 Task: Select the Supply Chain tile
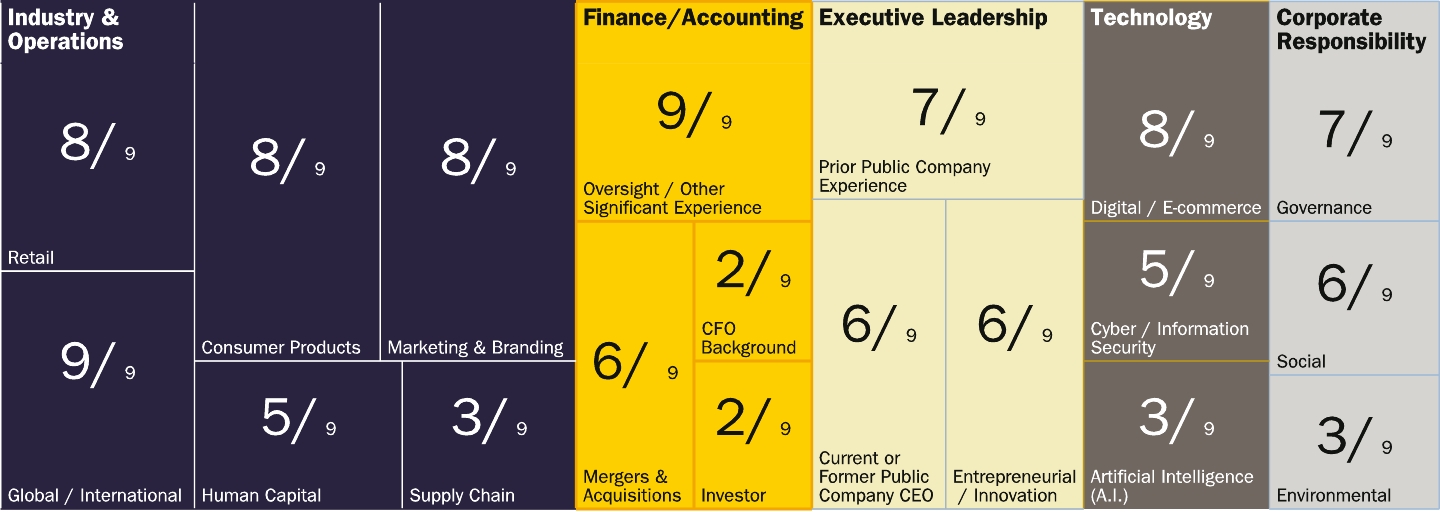tap(488, 435)
